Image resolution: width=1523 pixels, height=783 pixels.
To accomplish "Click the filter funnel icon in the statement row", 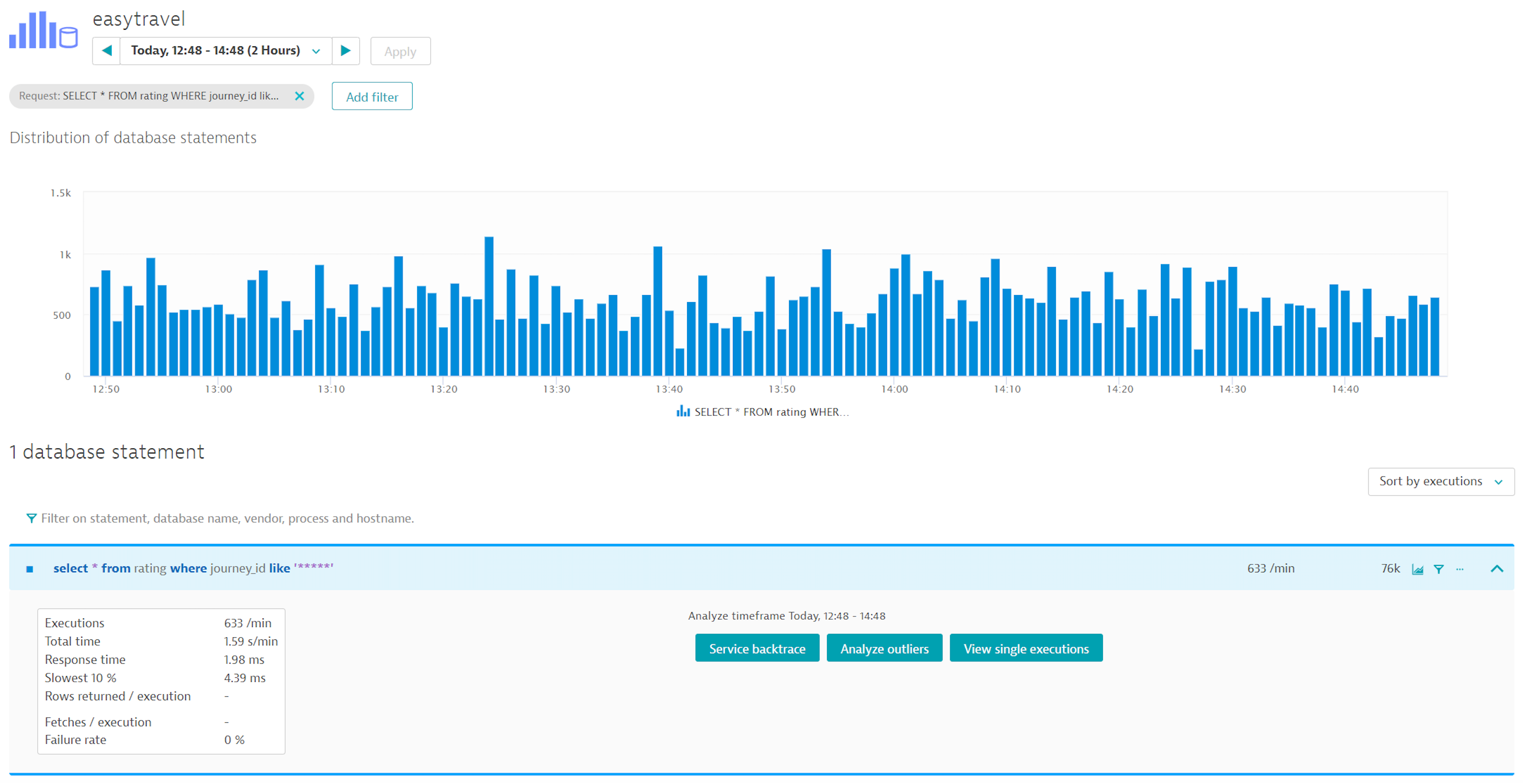I will pyautogui.click(x=1438, y=569).
